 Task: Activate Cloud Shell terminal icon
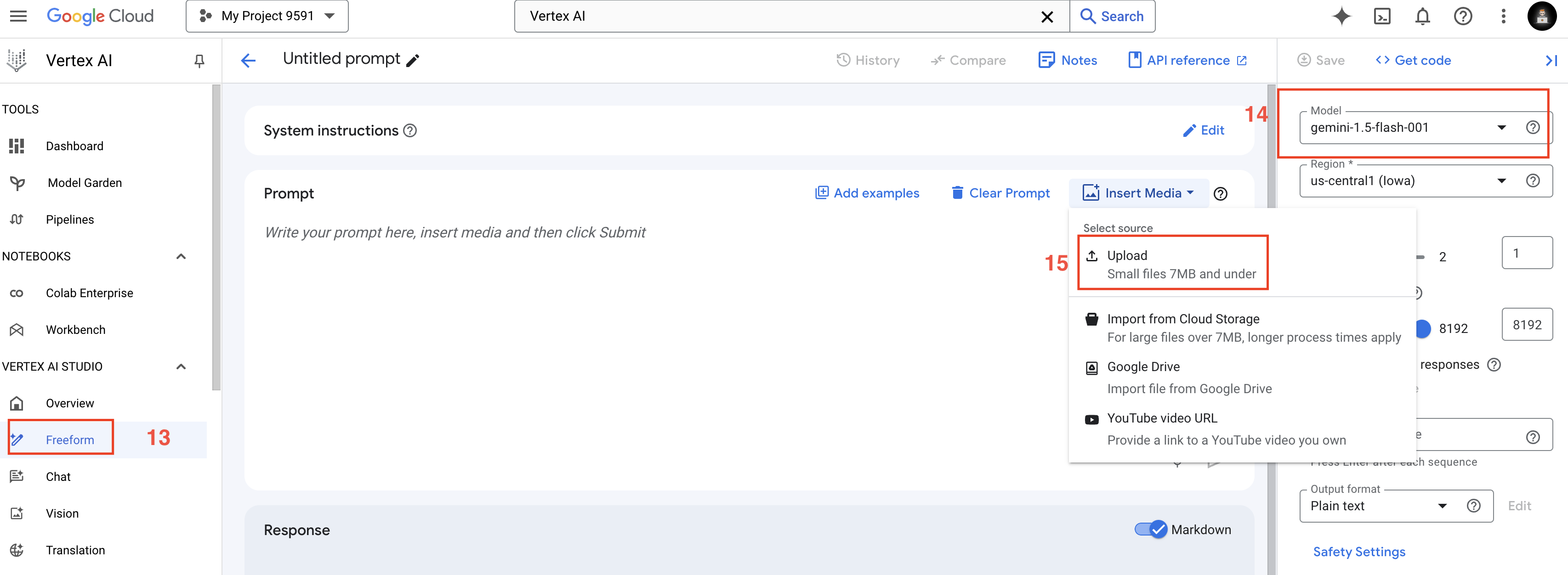(1382, 17)
